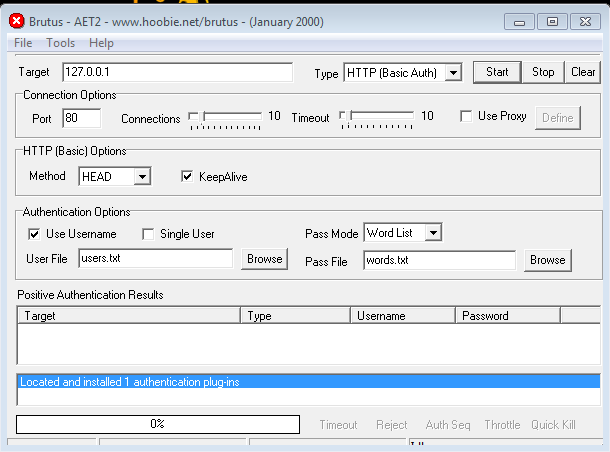Select 'Located and installed 1 authentication plug-ins' line

point(309,382)
